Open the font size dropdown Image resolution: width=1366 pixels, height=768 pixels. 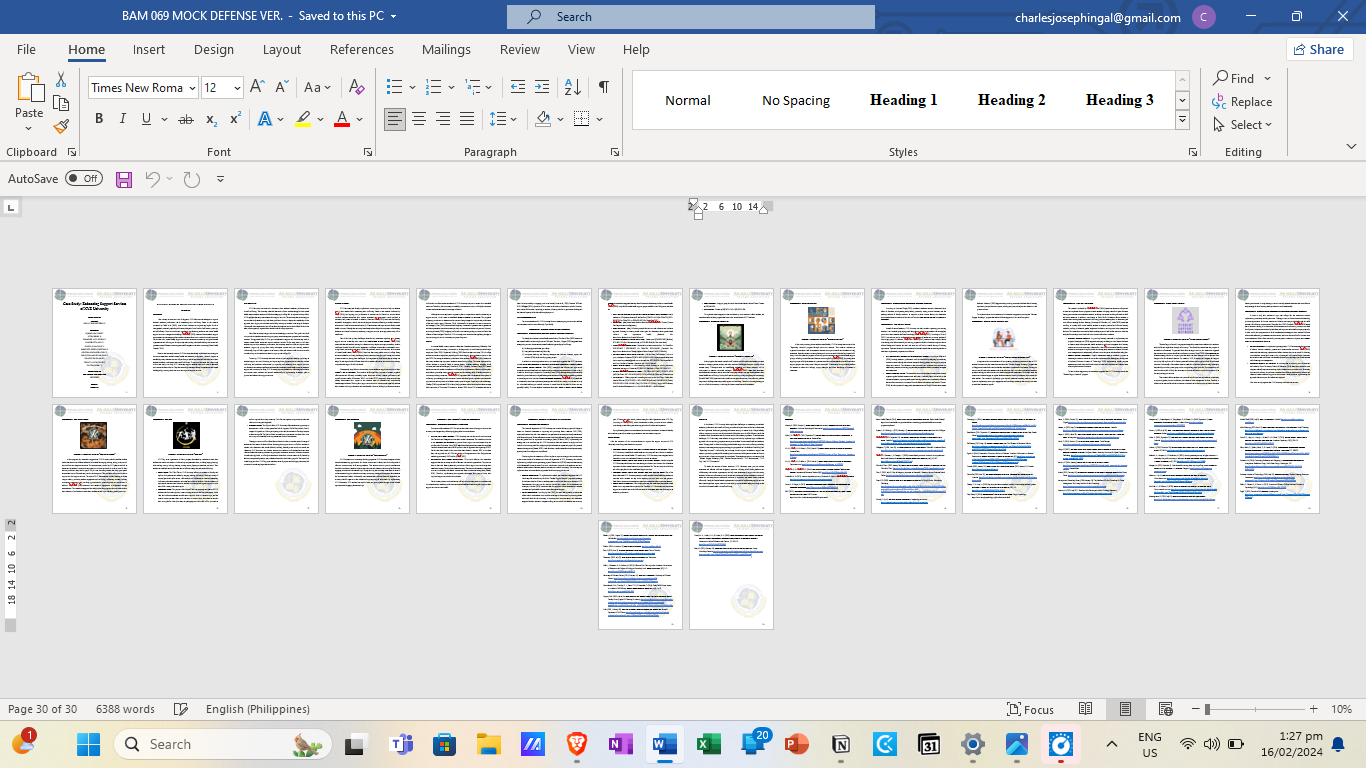(237, 88)
